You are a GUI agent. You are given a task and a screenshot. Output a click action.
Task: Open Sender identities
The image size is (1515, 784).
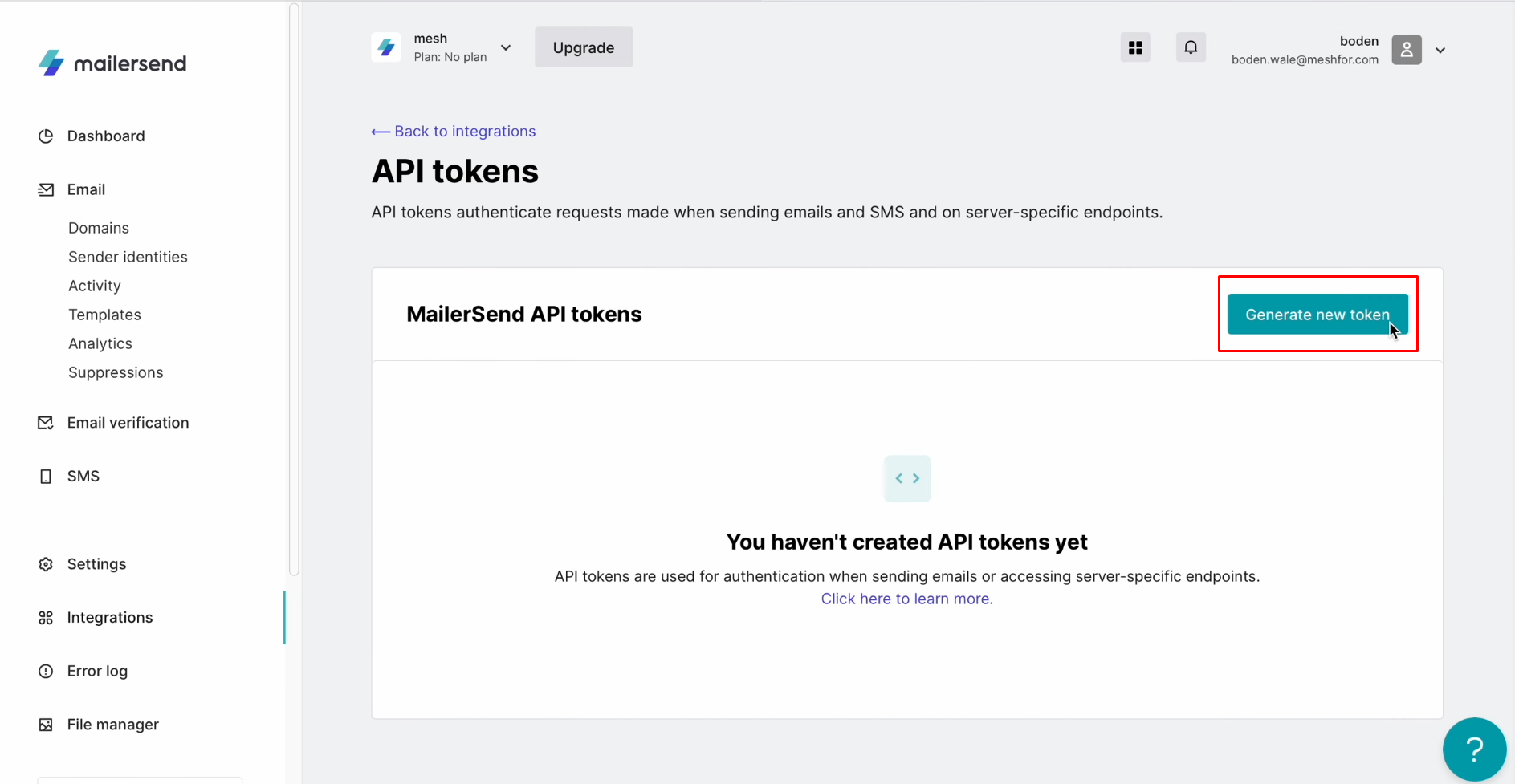coord(128,257)
